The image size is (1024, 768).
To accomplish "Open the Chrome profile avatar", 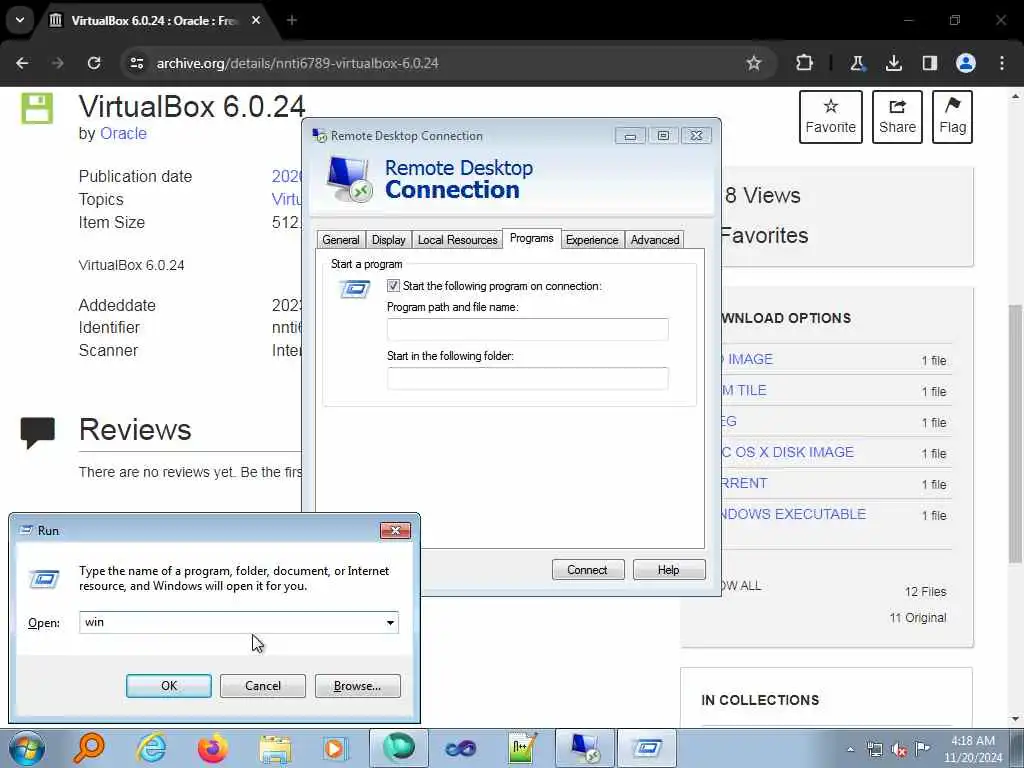I will 966,63.
